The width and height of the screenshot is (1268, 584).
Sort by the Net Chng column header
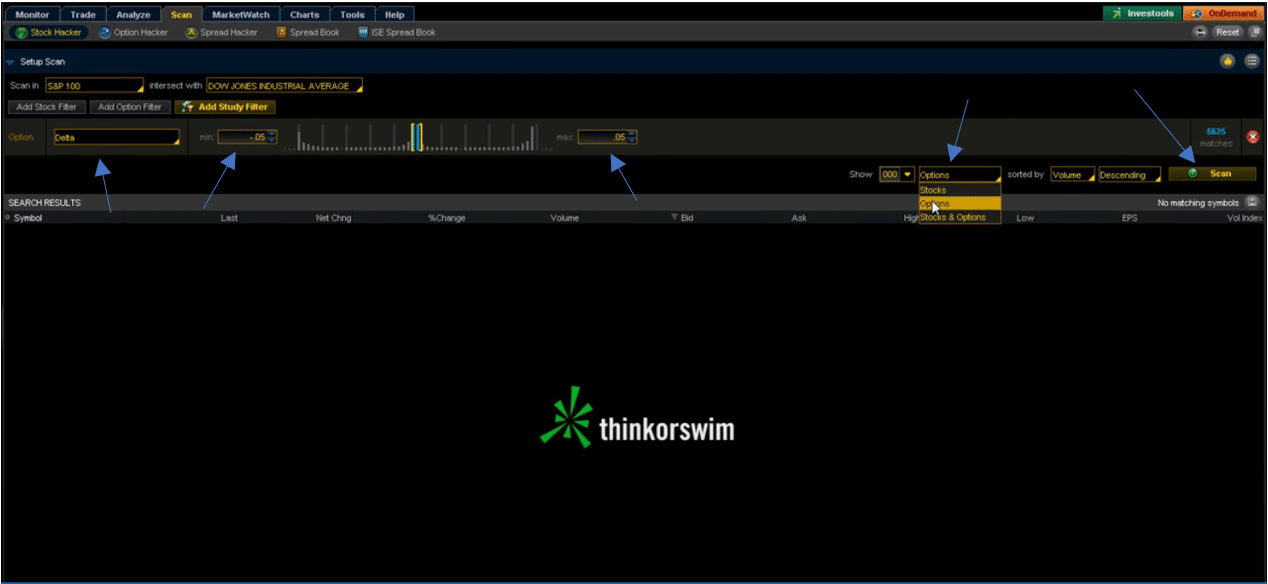pos(333,218)
